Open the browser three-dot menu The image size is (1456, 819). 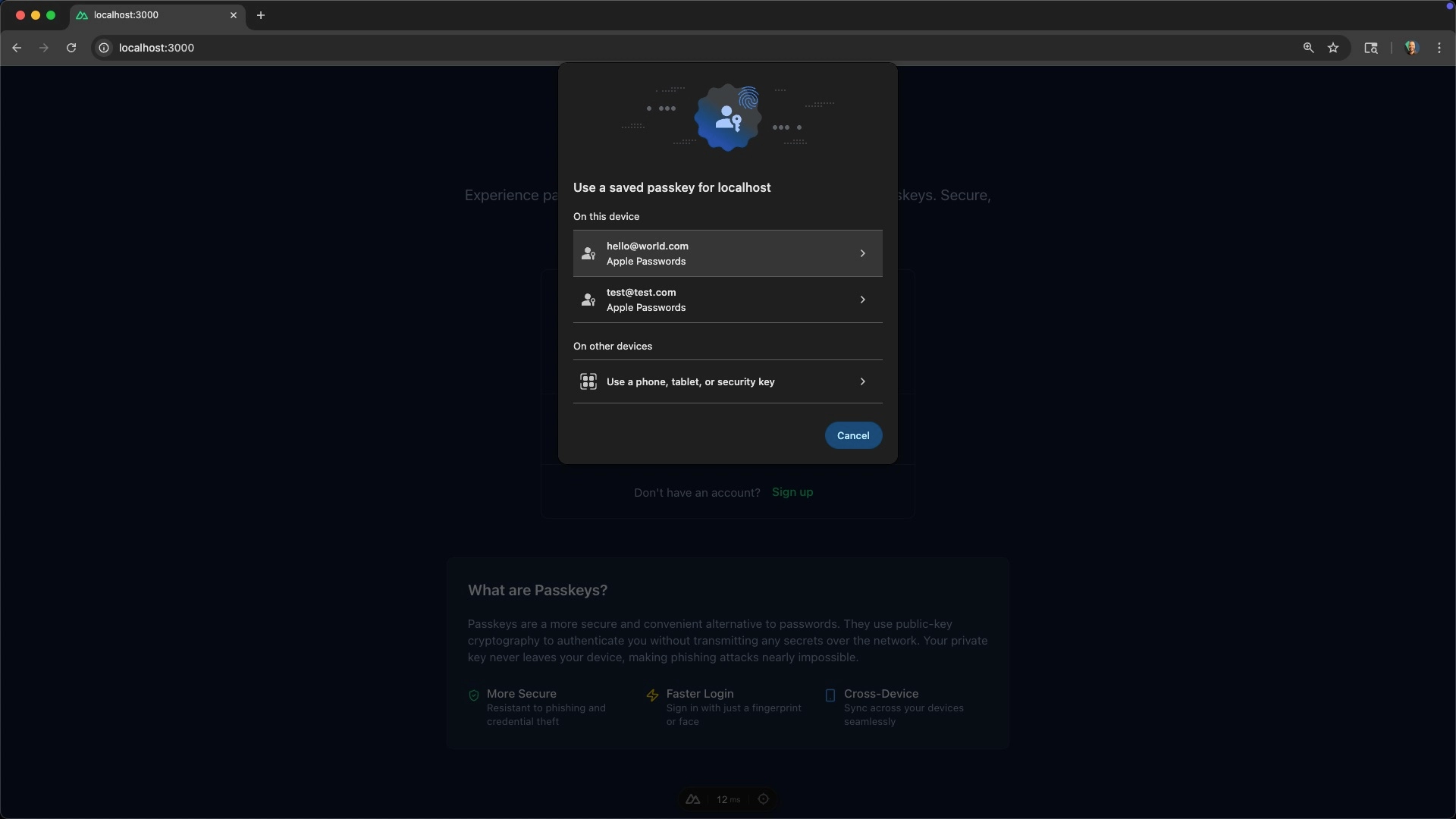coord(1439,47)
